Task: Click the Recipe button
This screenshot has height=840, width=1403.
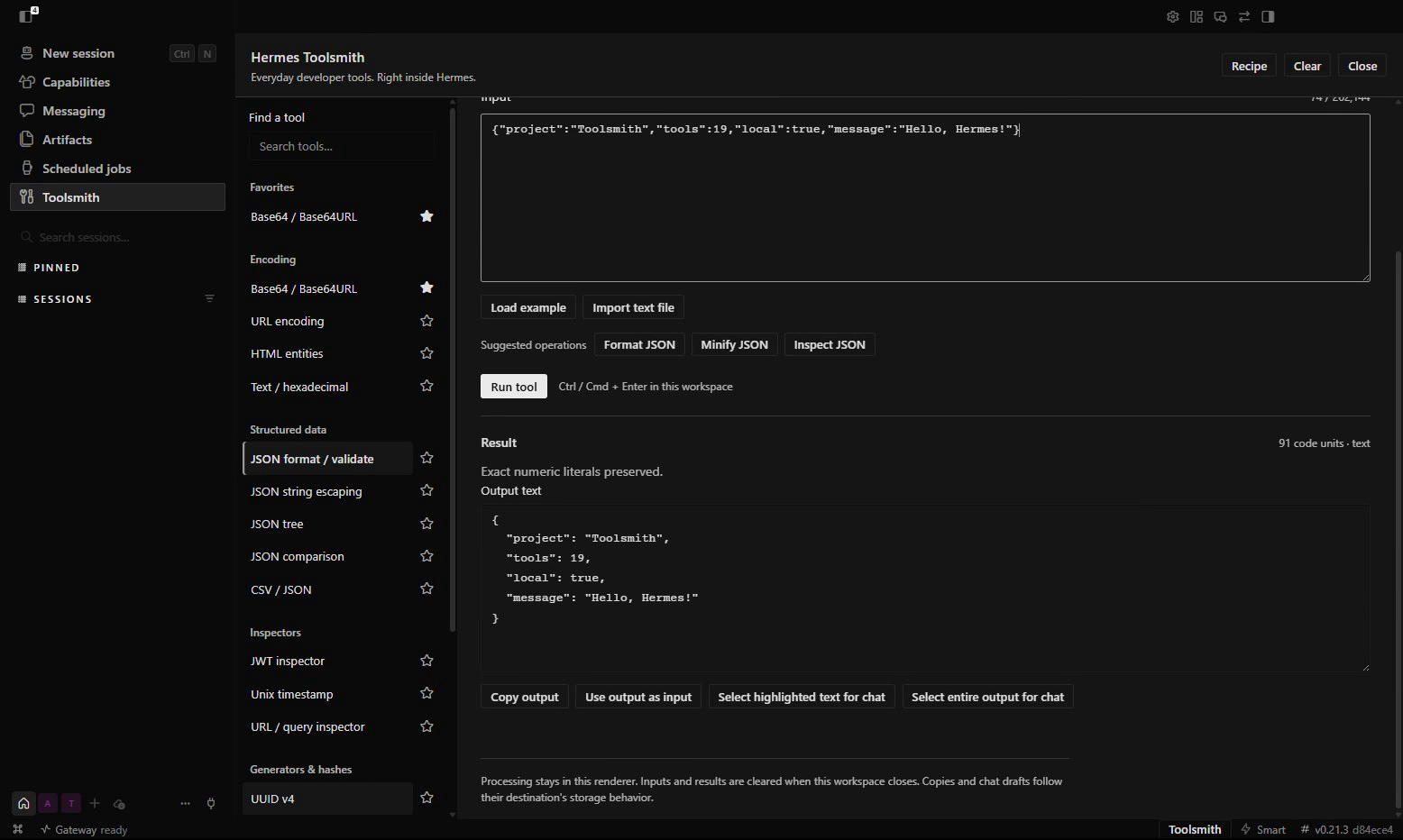Action: (1249, 66)
